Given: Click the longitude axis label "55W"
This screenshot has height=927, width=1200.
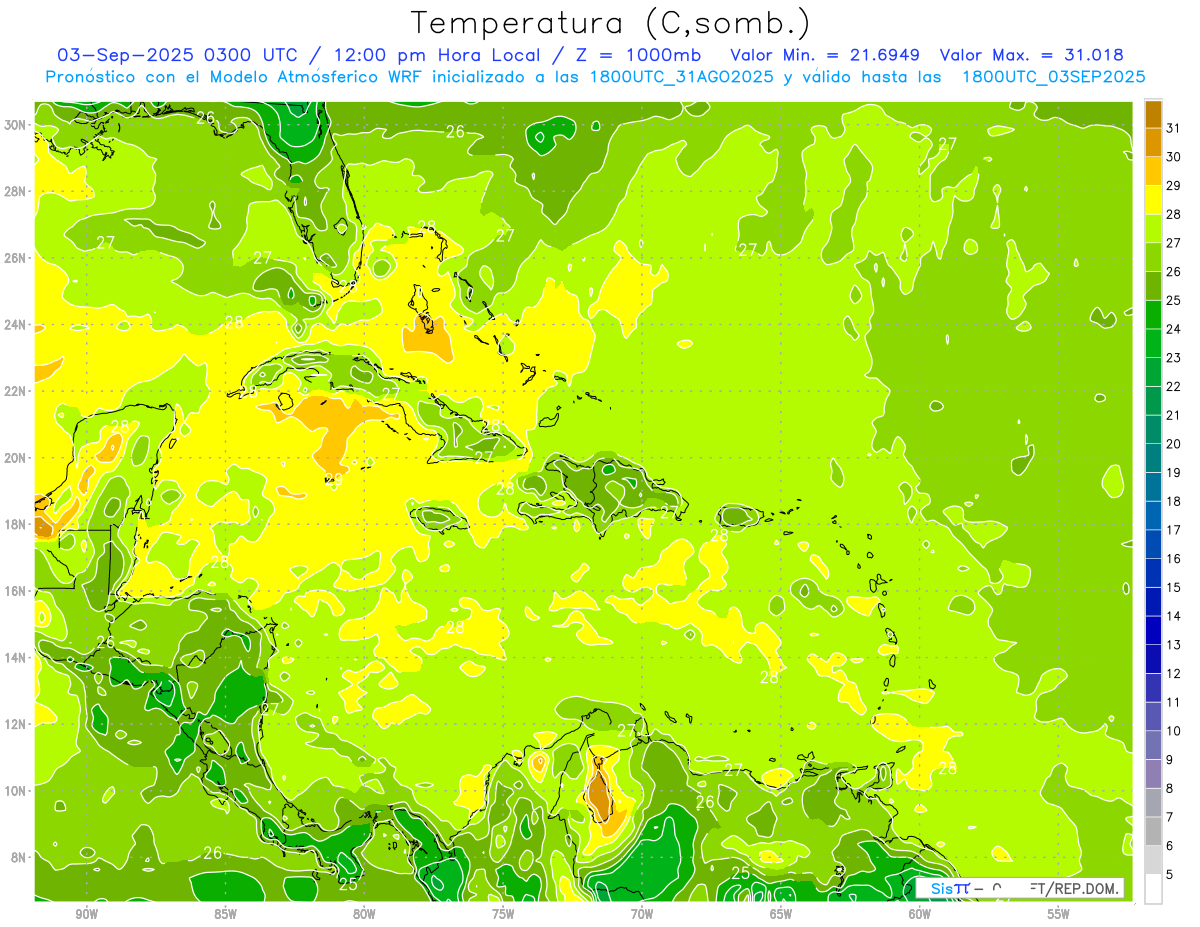Looking at the screenshot, I should pos(1059,914).
